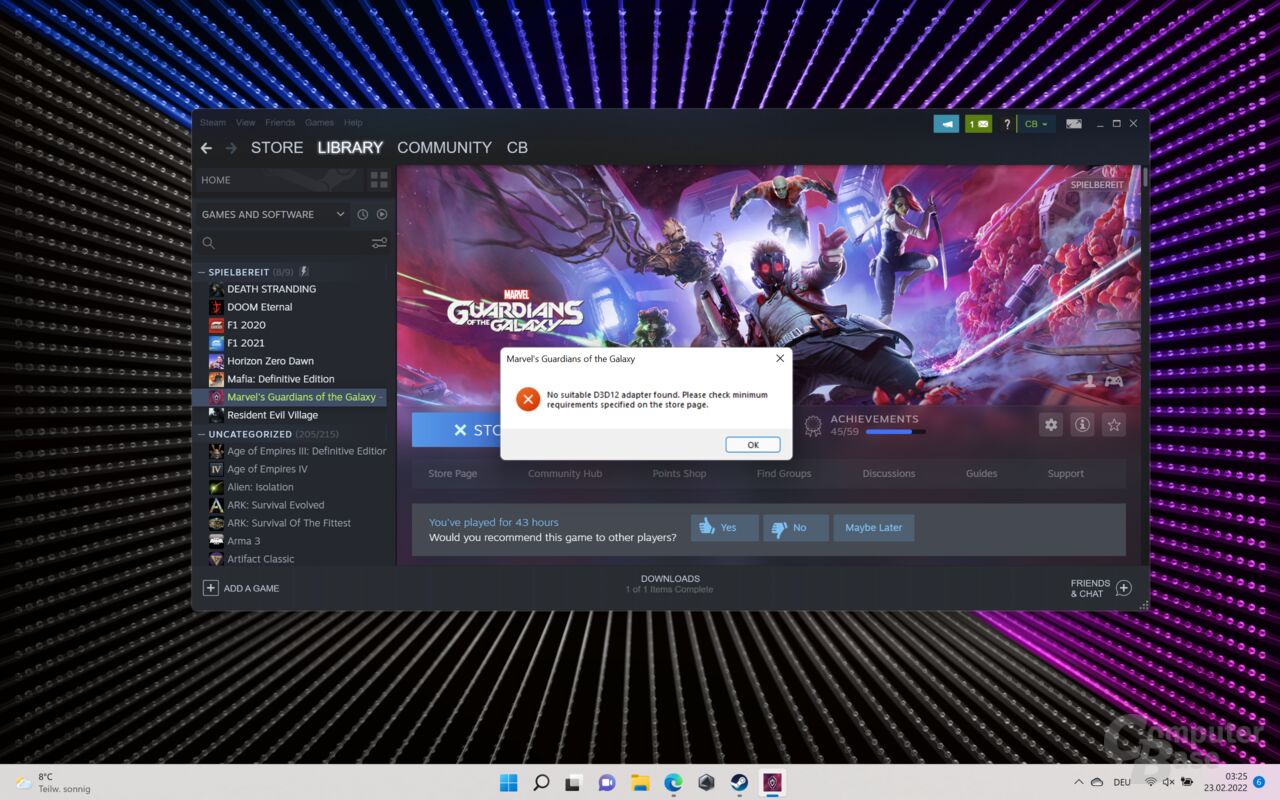Open the Friends menu in the menu bar
The height and width of the screenshot is (800, 1280).
point(280,122)
